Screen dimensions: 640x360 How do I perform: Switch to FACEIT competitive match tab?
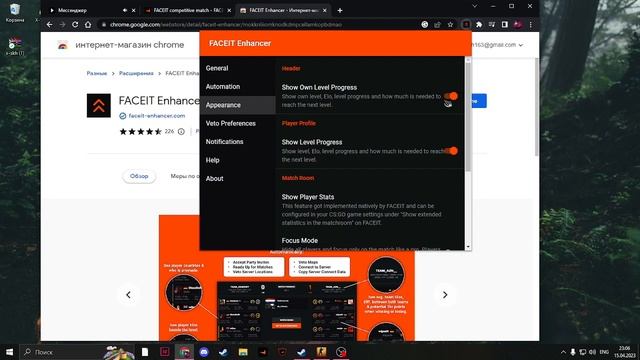(188, 10)
